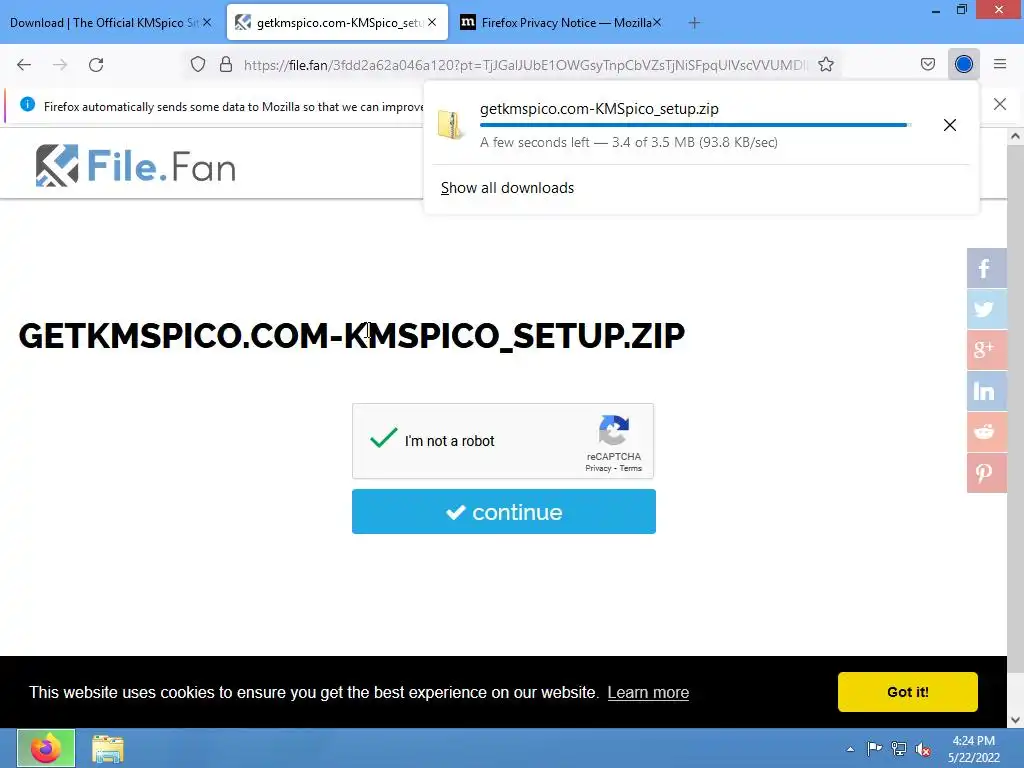Open network status tray icon

point(899,748)
